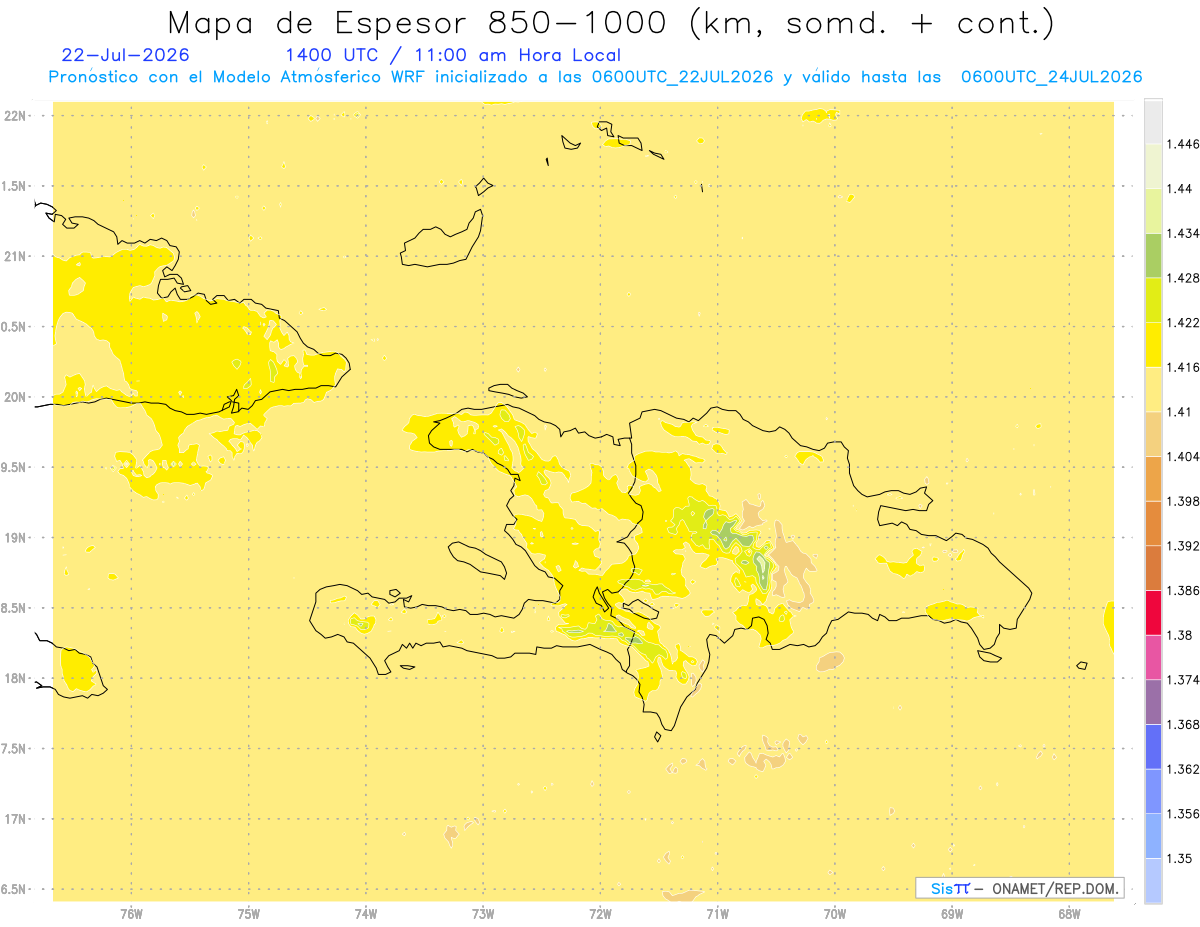Click the red legend swatch above 1.38

[1153, 613]
